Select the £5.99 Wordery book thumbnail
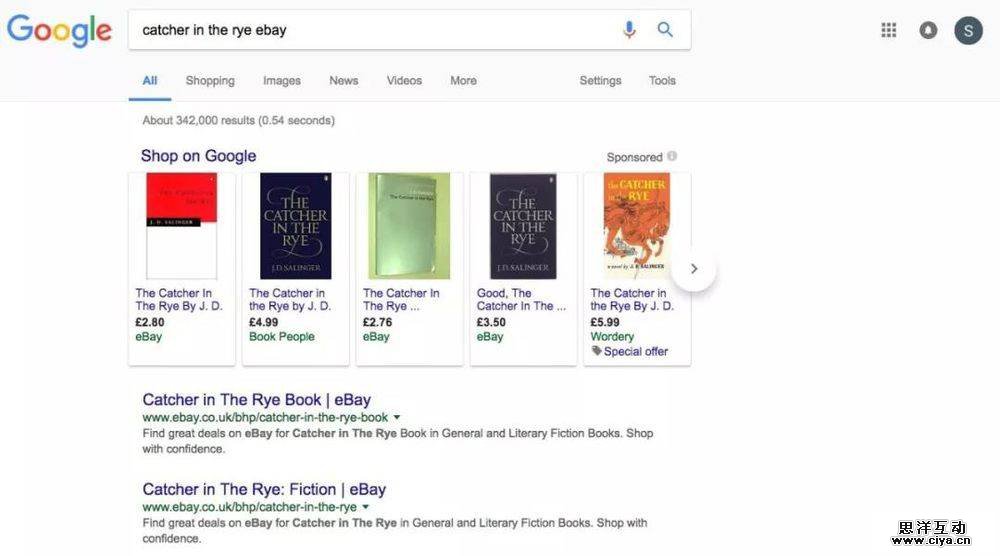1000x556 pixels. [636, 226]
